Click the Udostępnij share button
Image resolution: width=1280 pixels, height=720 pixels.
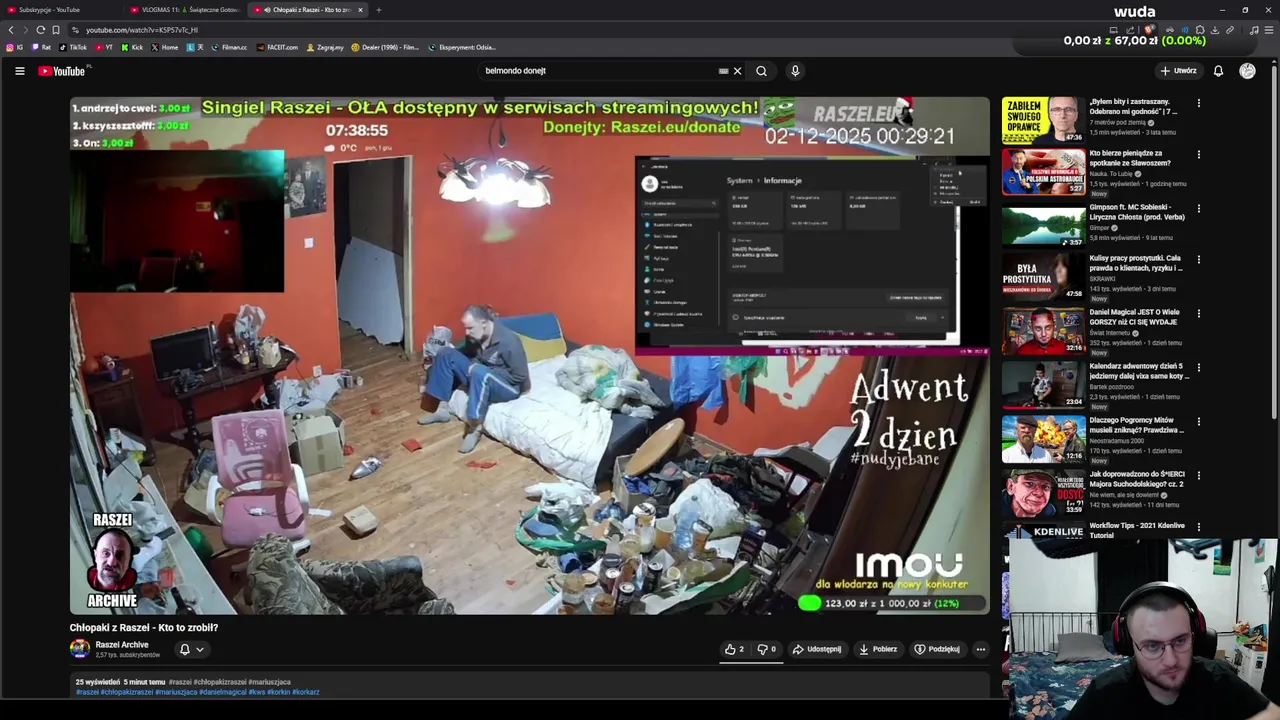pyautogui.click(x=817, y=649)
